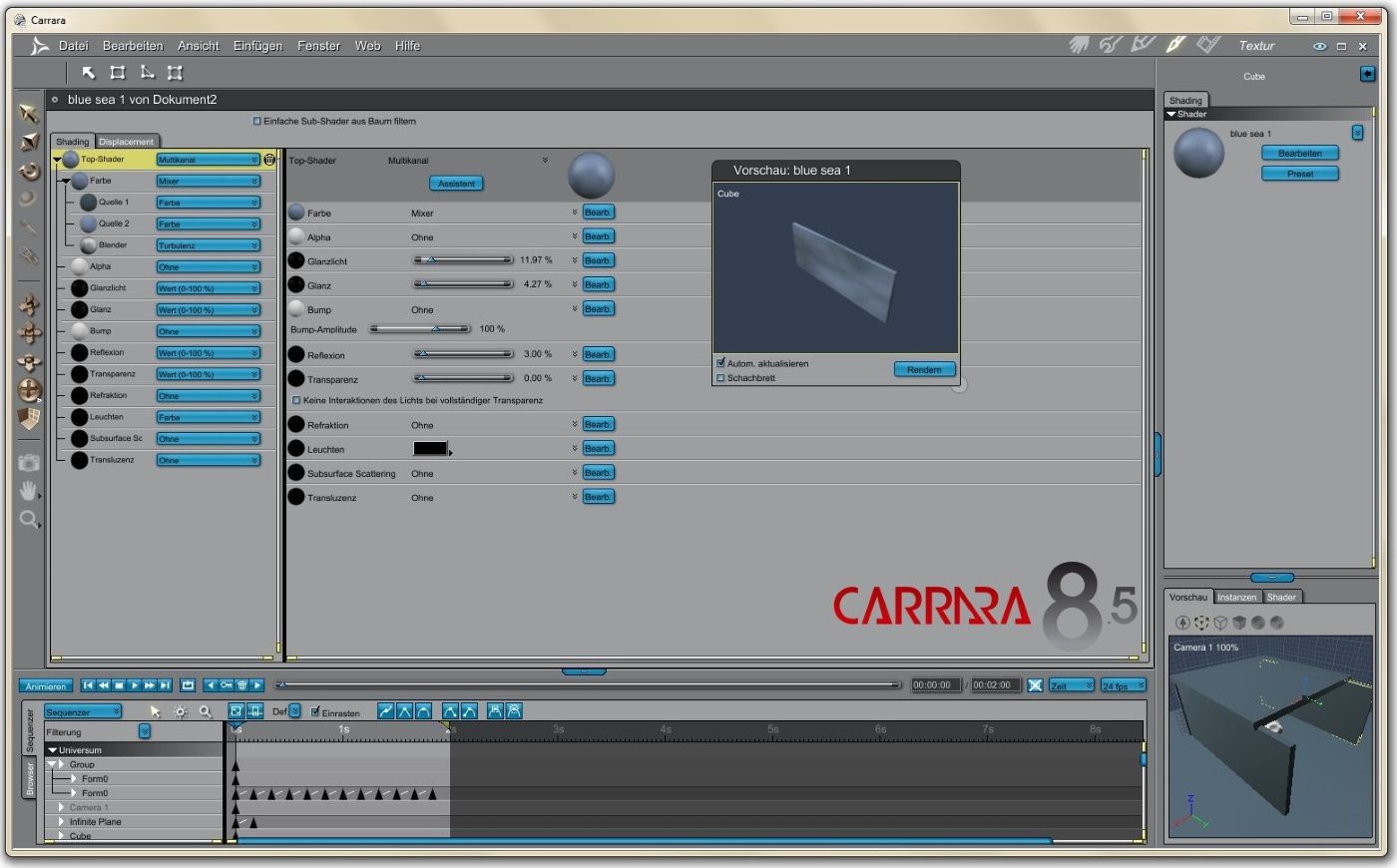Toggle the Einrasten snapping checkbox
This screenshot has width=1397, height=868.
315,712
